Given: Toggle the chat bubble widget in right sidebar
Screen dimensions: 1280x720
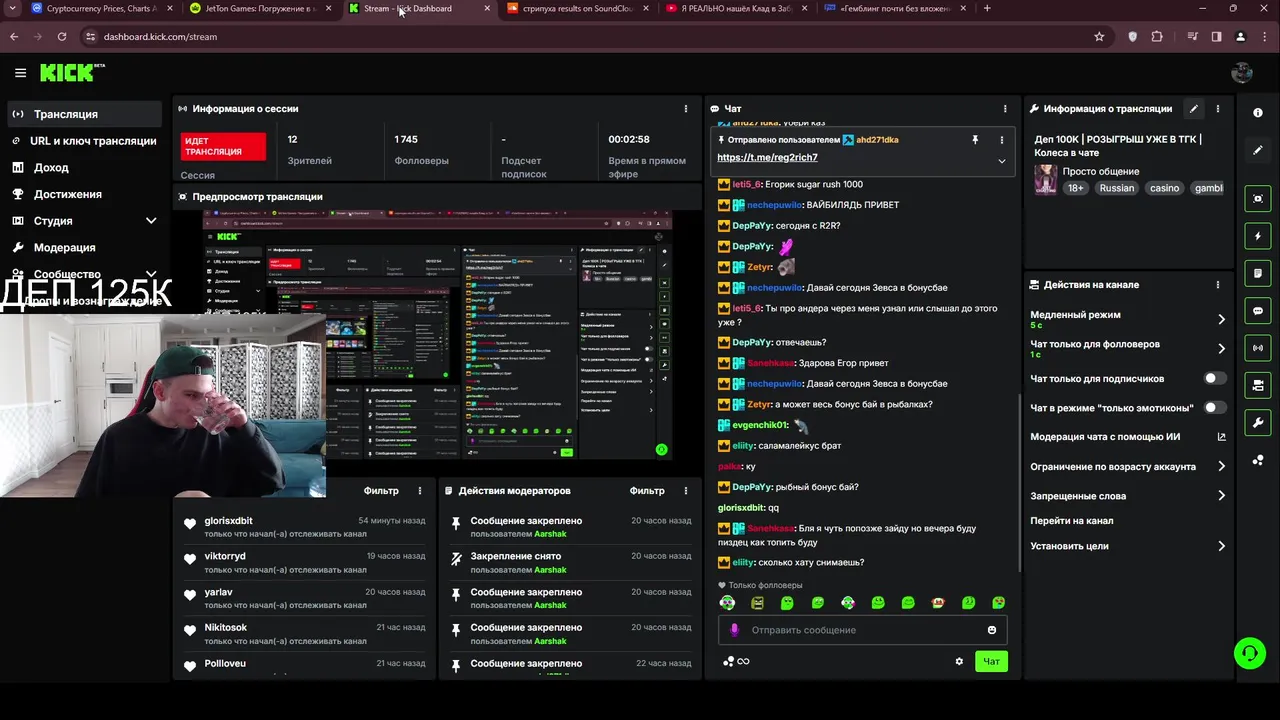Looking at the screenshot, I should [1258, 311].
